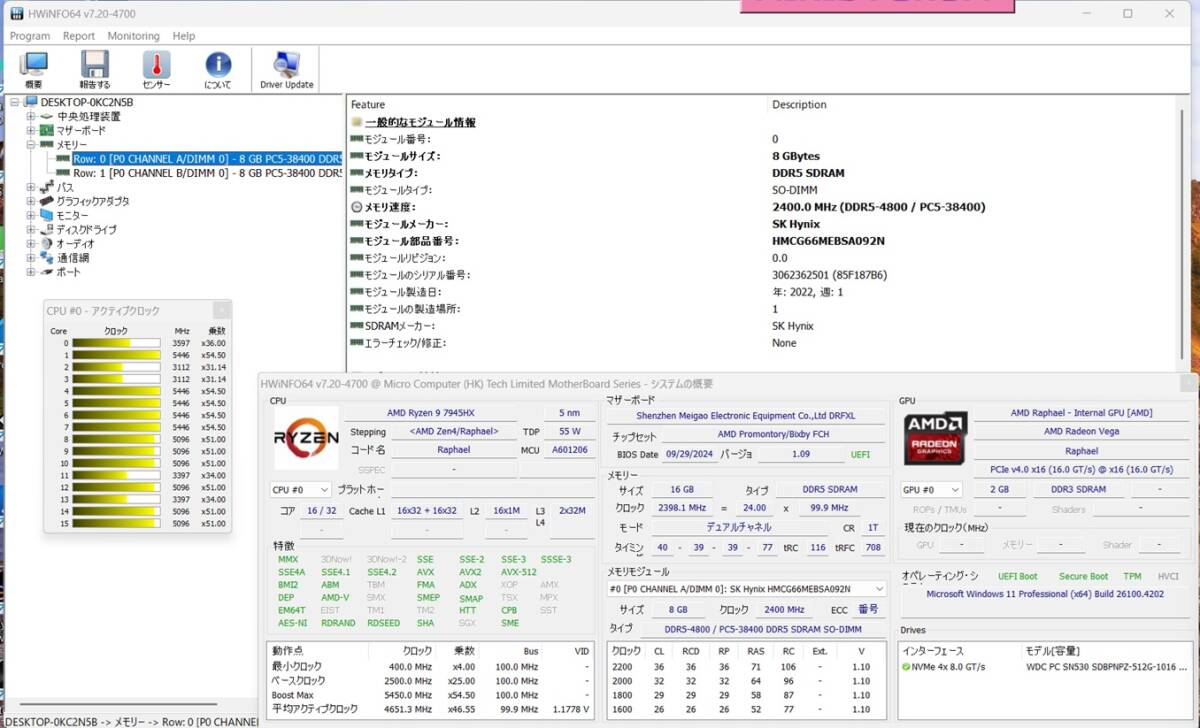Click the 平均アクティブクロック row
The width and height of the screenshot is (1200, 728).
tap(430, 709)
